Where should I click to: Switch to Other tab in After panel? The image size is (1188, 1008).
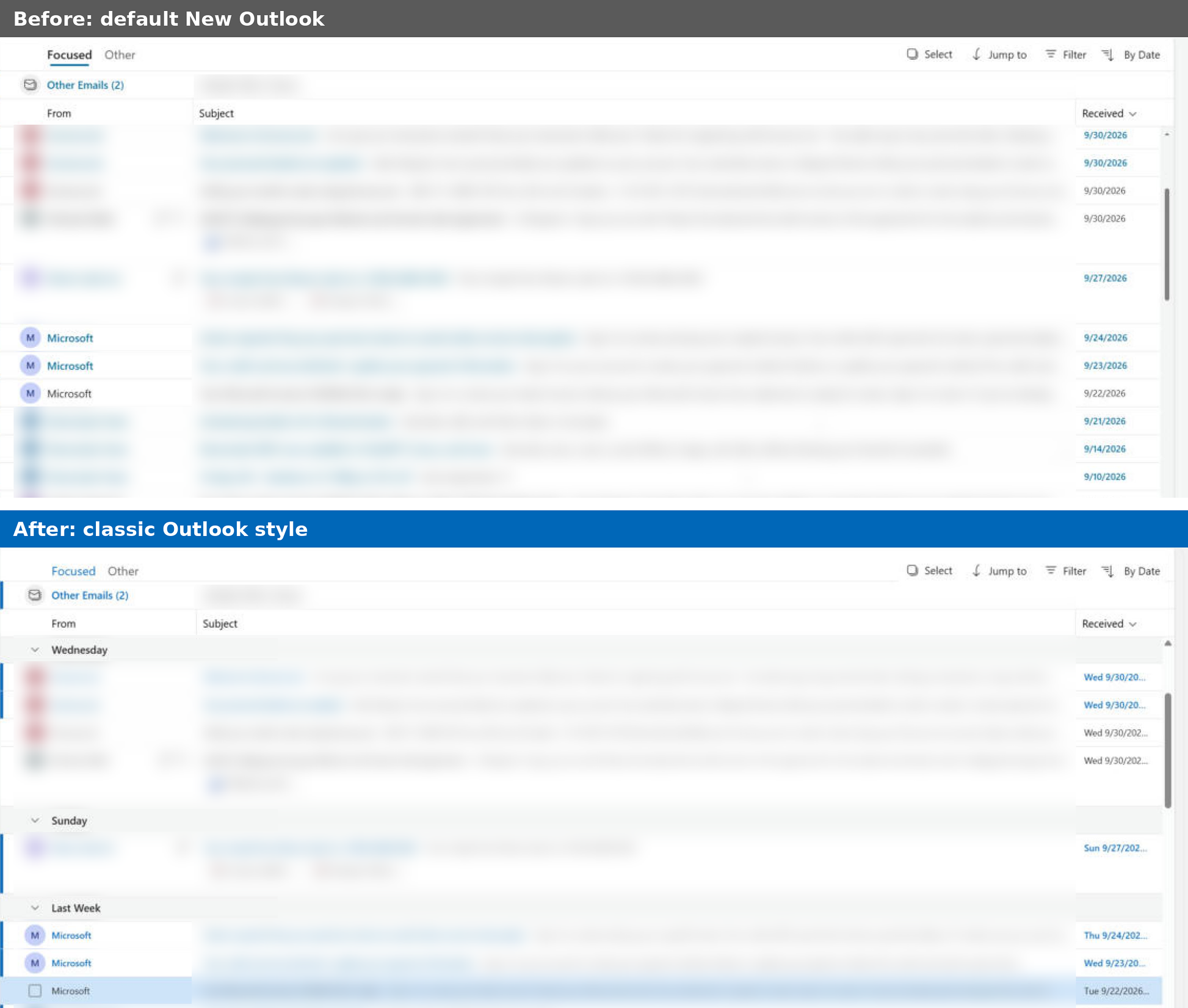click(x=123, y=571)
